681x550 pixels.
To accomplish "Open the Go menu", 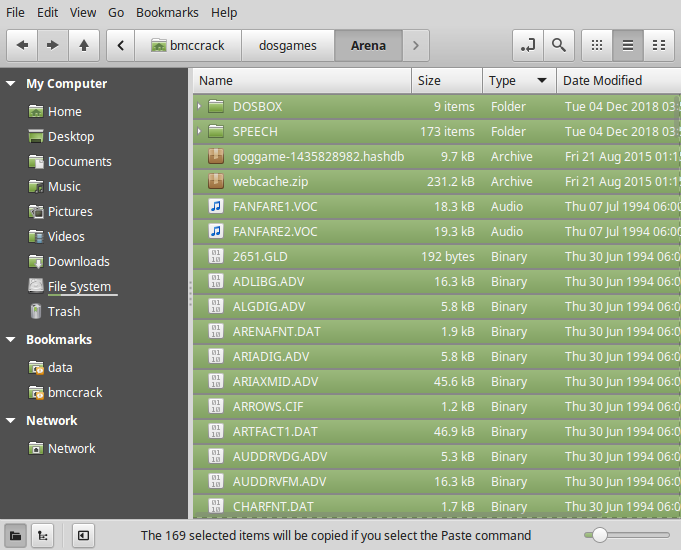I will 116,13.
